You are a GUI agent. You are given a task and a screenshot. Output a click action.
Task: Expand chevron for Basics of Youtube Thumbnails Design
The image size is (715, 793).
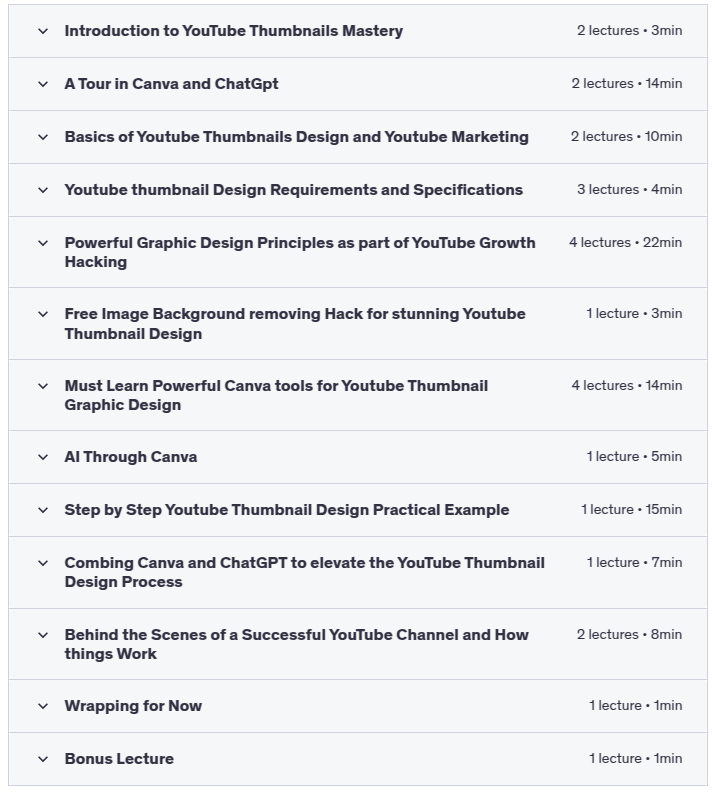point(43,137)
